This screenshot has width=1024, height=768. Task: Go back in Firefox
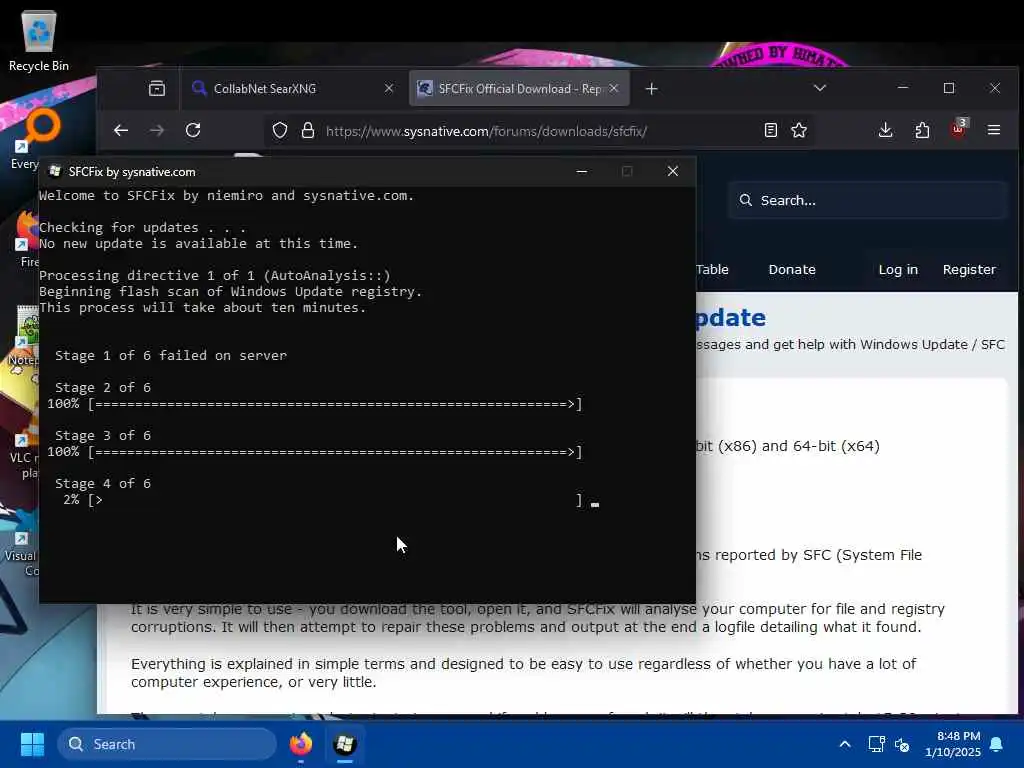pos(121,131)
